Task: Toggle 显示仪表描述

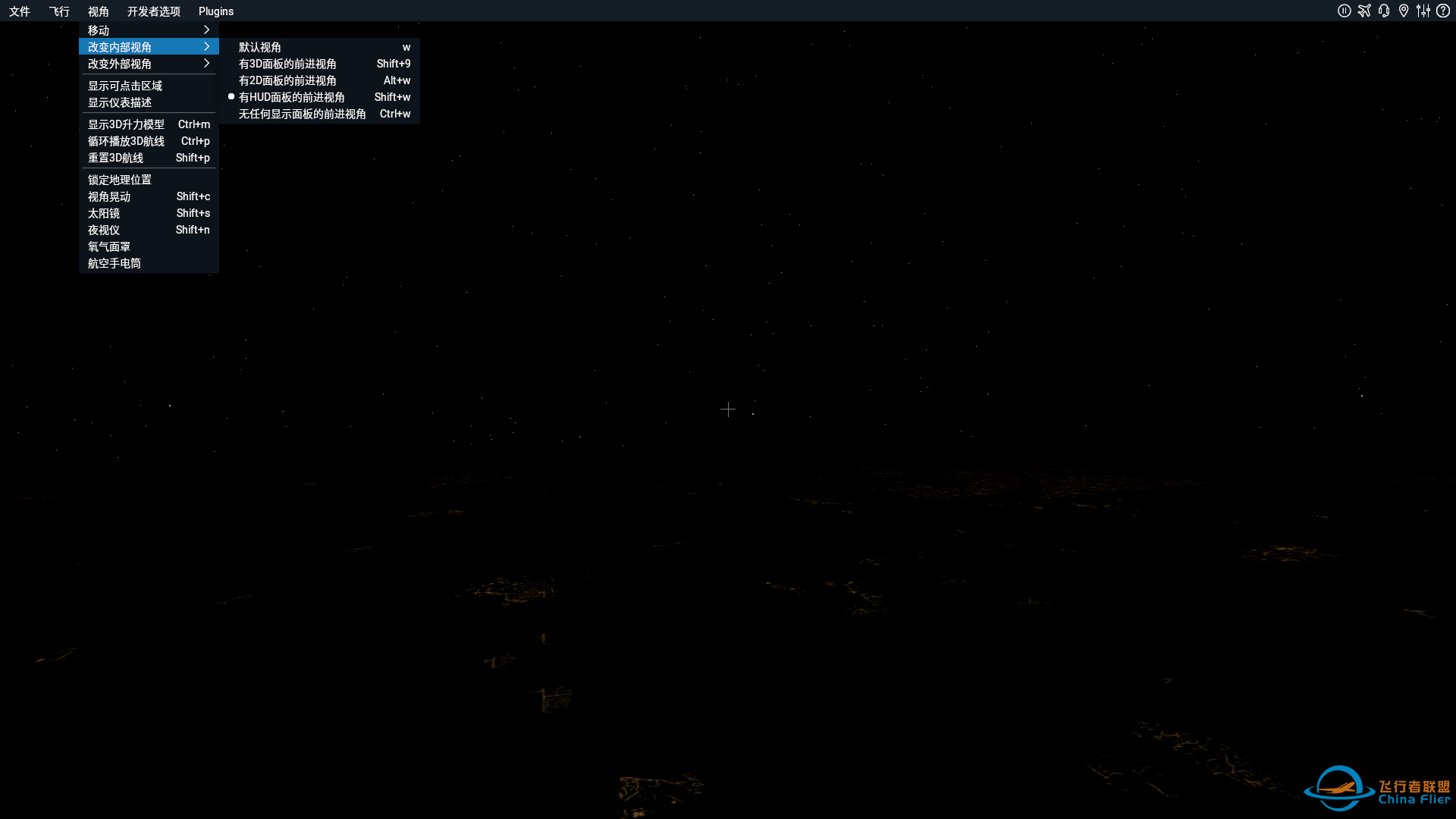Action: point(149,102)
